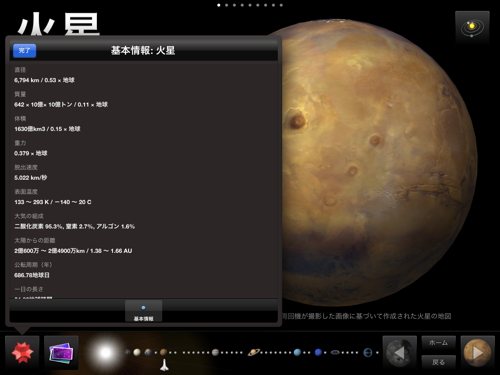
Task: Open the photo gallery icon
Action: point(61,353)
